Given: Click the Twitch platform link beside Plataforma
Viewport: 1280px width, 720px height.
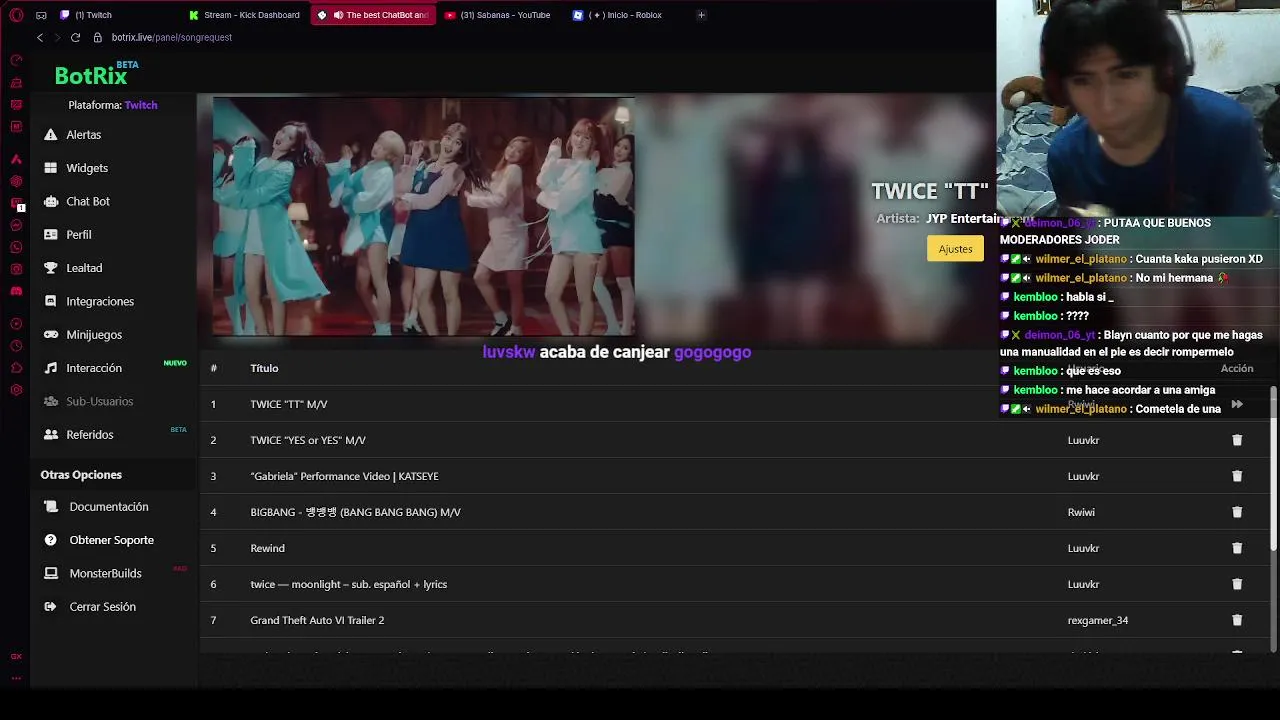Looking at the screenshot, I should coord(141,105).
